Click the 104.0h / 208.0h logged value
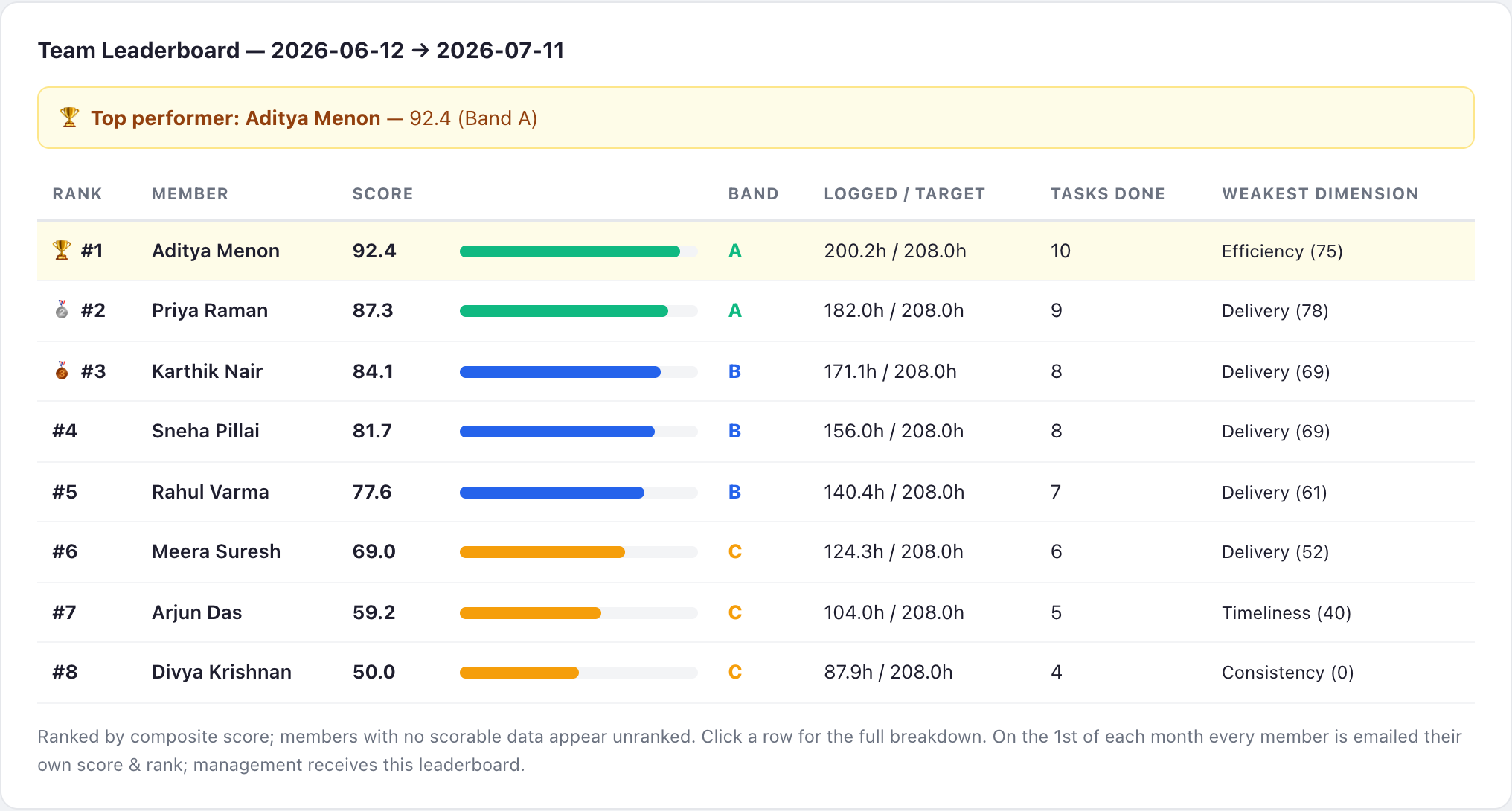This screenshot has width=1512, height=811. coord(894,612)
